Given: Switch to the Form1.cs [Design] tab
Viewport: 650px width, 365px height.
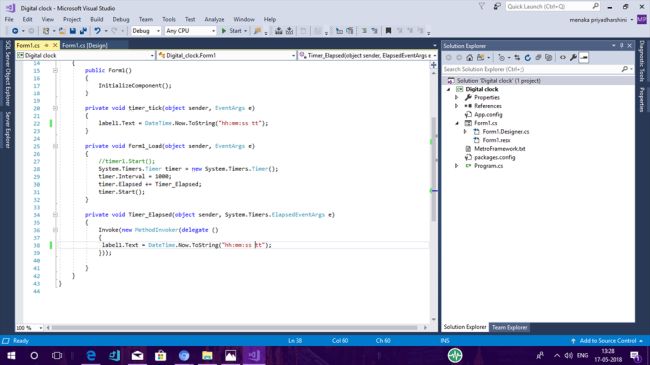Looking at the screenshot, I should click(x=85, y=45).
